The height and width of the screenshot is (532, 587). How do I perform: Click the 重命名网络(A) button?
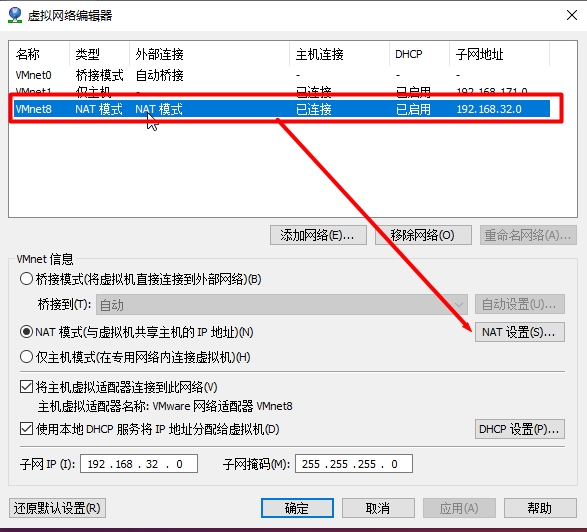528,235
